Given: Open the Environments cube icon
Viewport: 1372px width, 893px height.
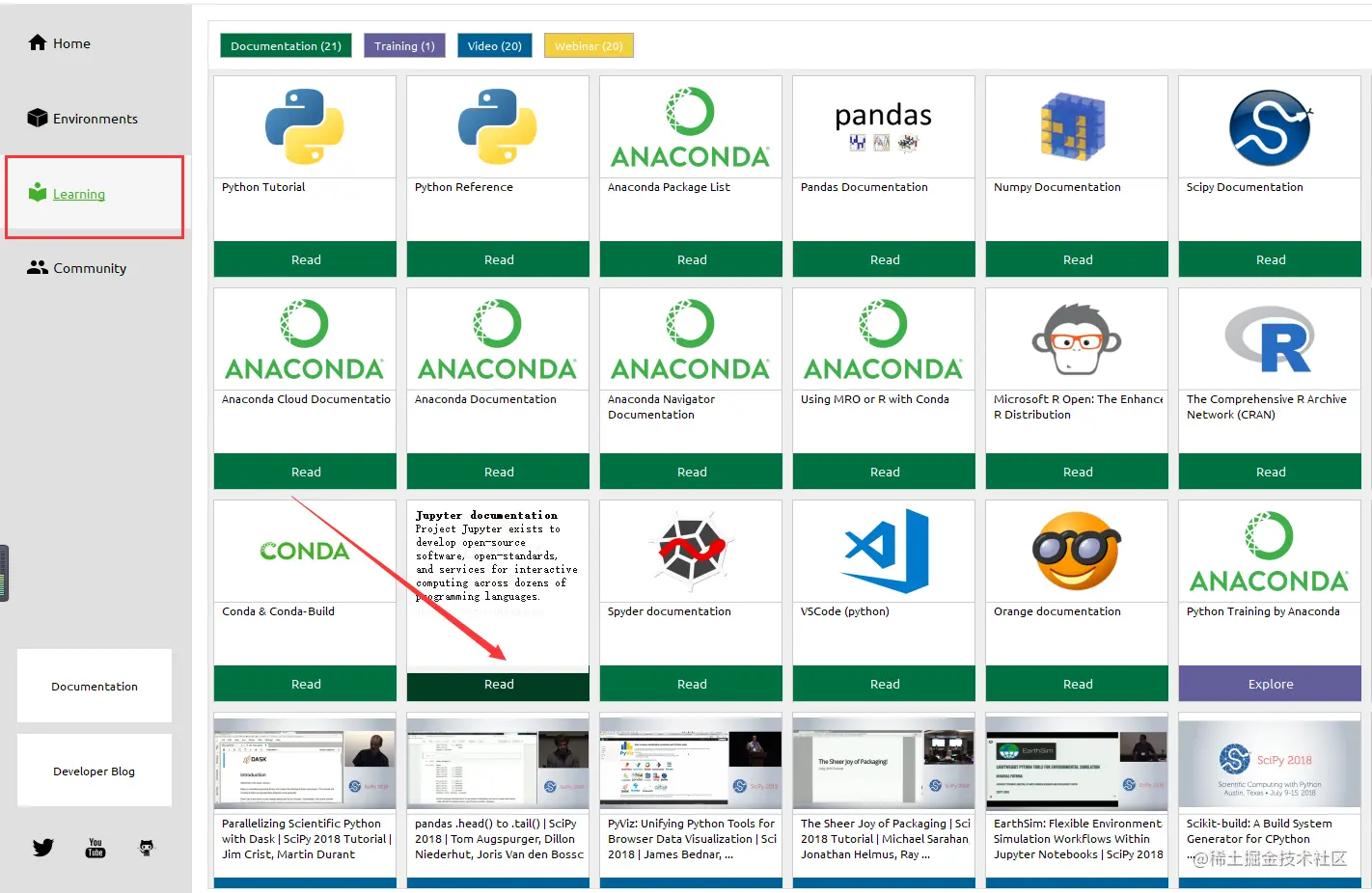Looking at the screenshot, I should pos(38,118).
